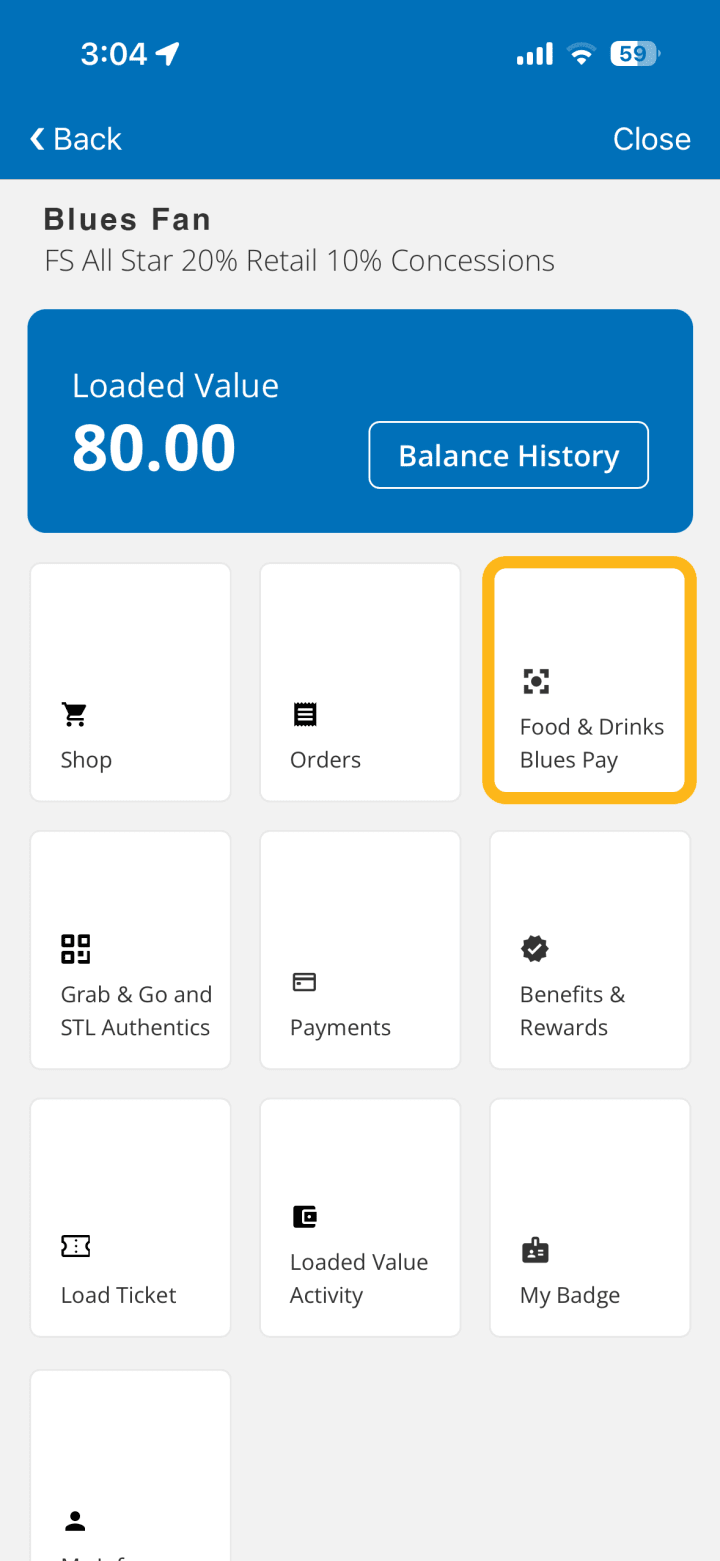Select the Benefits & Rewards label
This screenshot has height=1561, width=720.
pos(572,1011)
